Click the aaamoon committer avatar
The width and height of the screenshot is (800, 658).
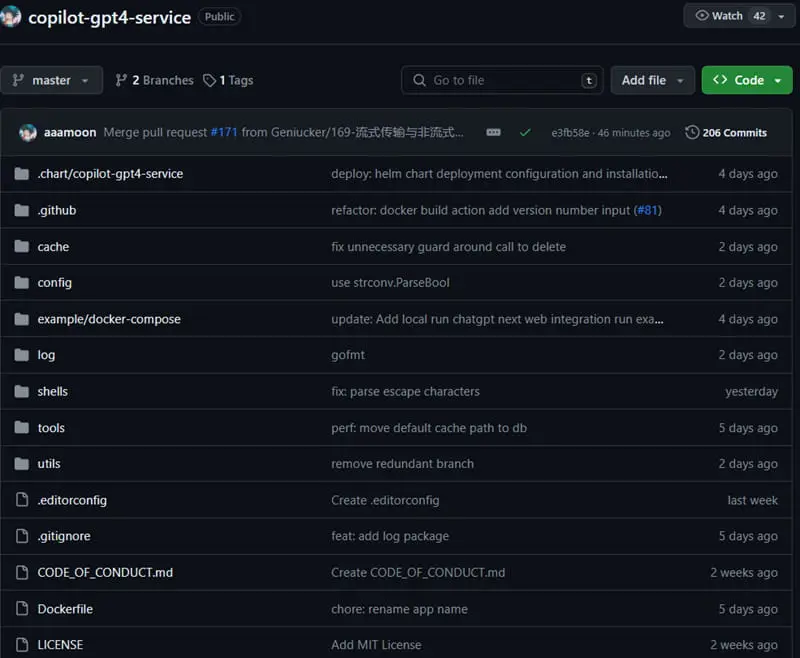click(27, 132)
